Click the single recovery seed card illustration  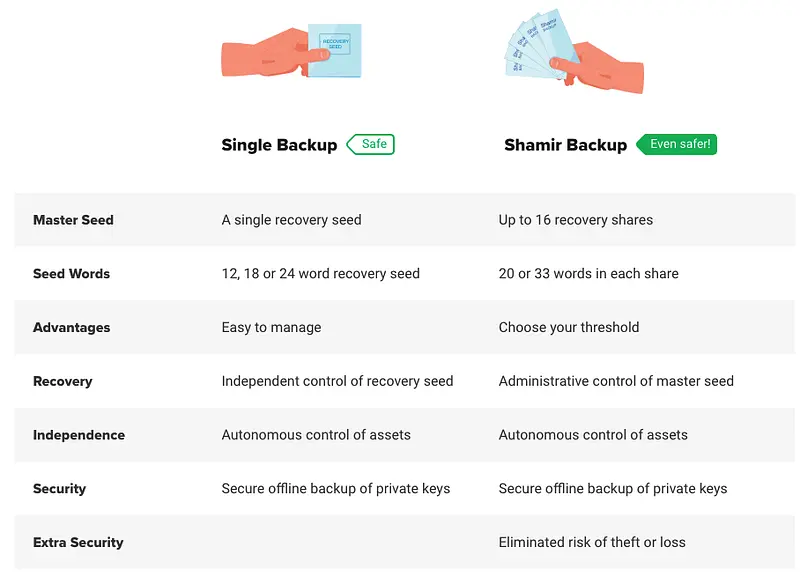[333, 50]
